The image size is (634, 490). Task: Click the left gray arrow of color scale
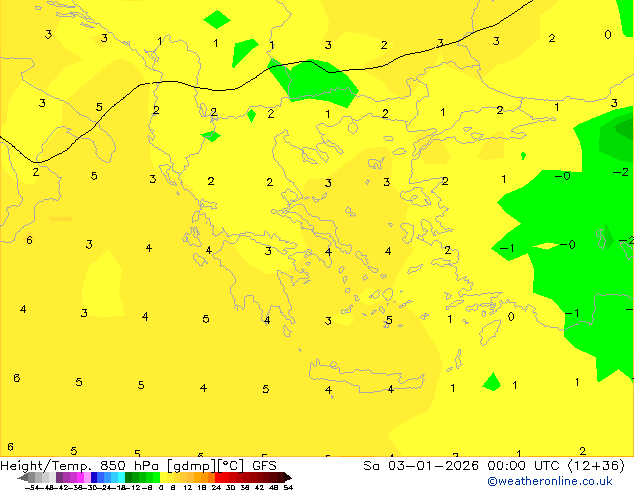click(23, 478)
